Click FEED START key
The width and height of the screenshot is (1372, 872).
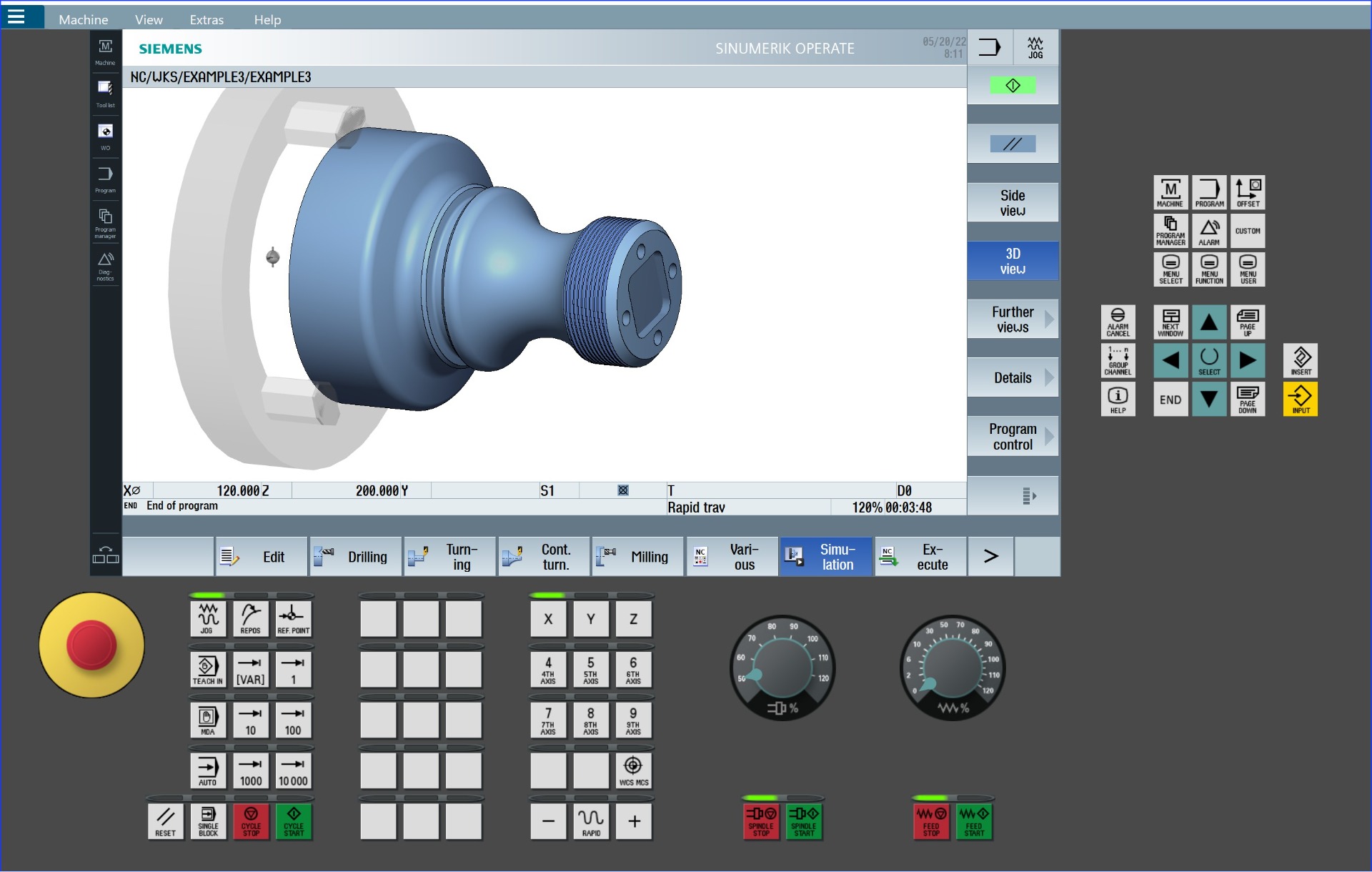tap(974, 822)
